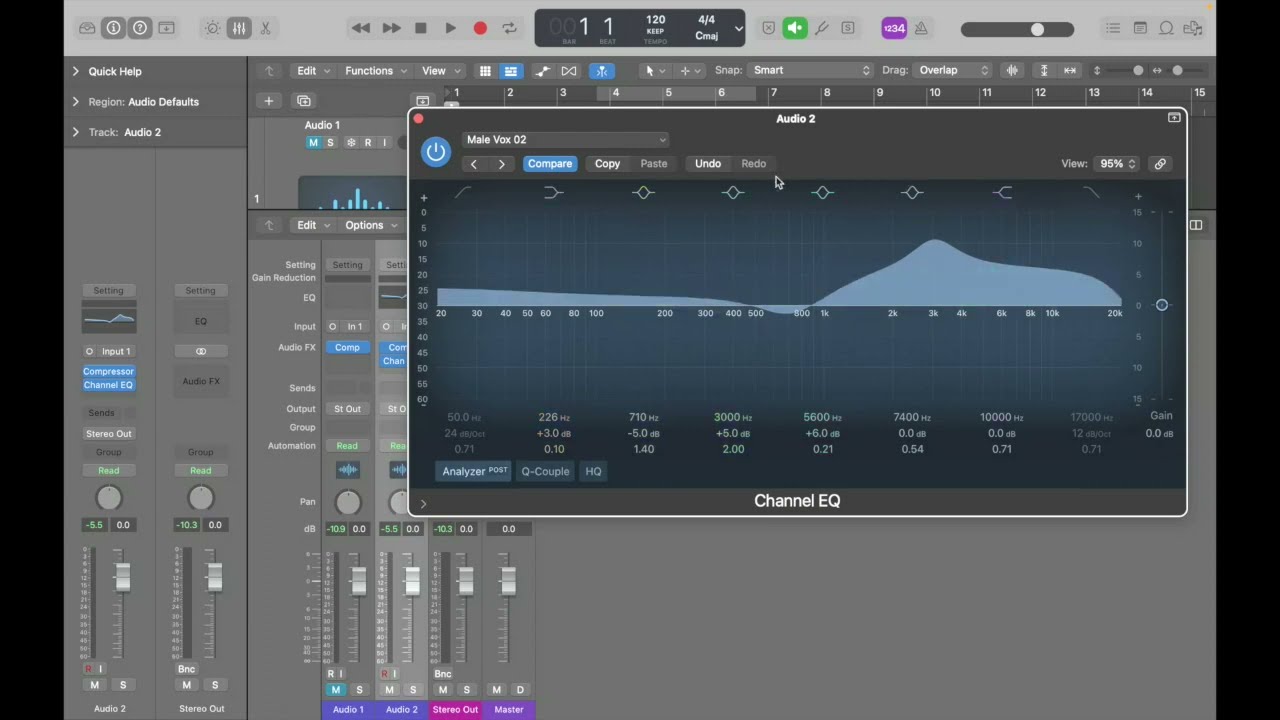The width and height of the screenshot is (1280, 720).
Task: Start playback with the Play button
Action: [451, 28]
